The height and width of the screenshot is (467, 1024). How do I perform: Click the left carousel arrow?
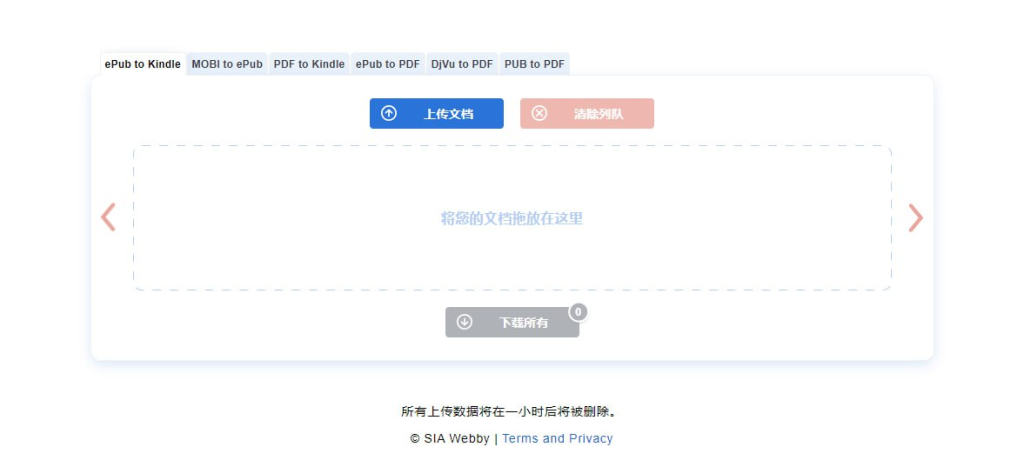tap(108, 217)
